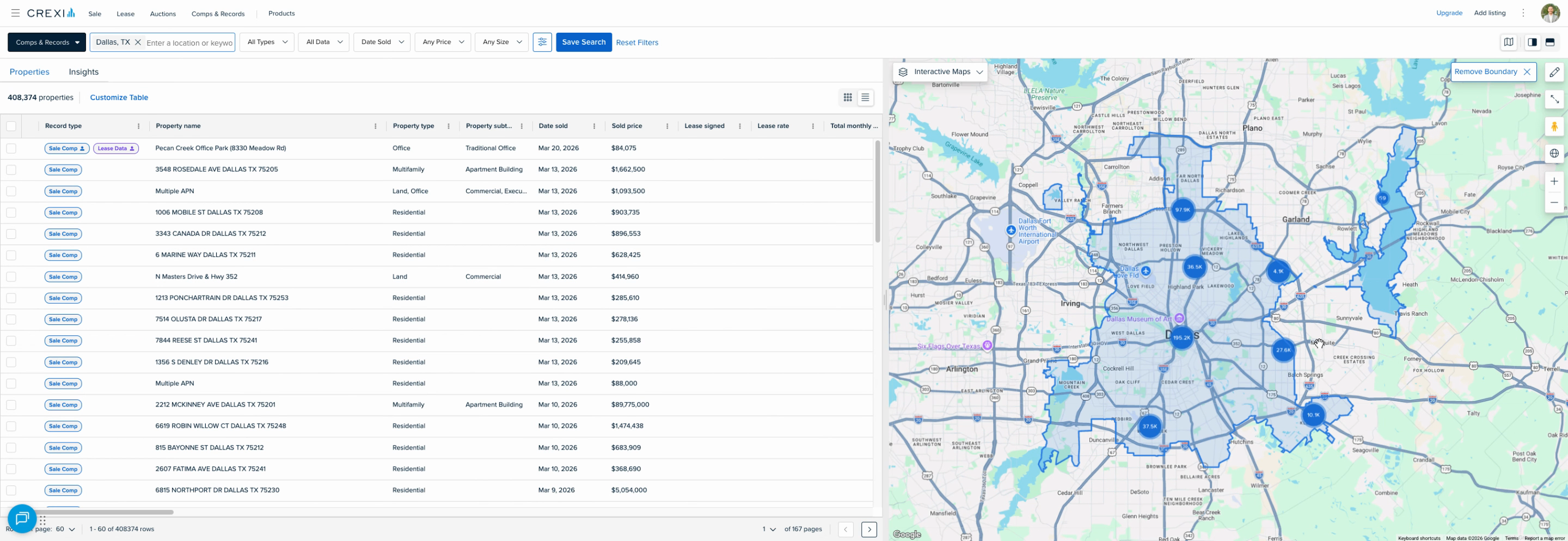The width and height of the screenshot is (1568, 541).
Task: Open the advanced filters sliders icon
Action: pyautogui.click(x=542, y=42)
